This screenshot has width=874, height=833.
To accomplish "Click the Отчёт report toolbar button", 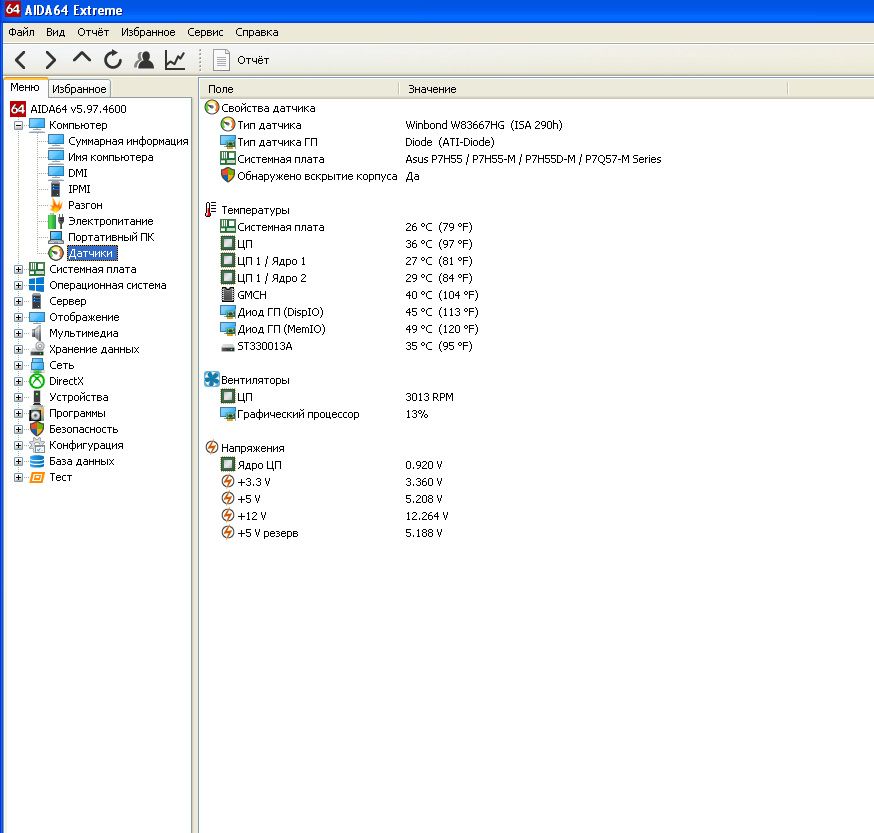I will pyautogui.click(x=241, y=60).
